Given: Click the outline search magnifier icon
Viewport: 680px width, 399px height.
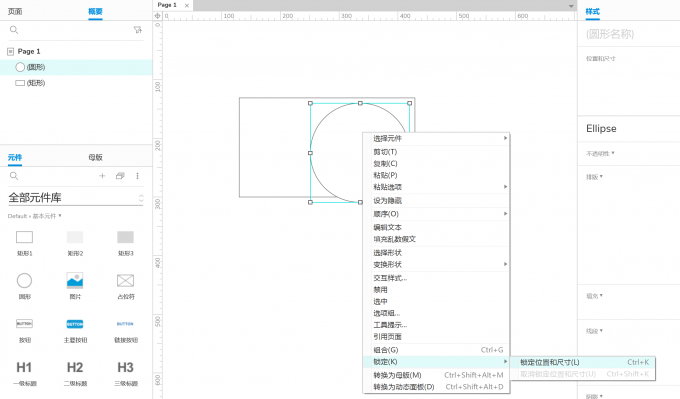Looking at the screenshot, I should pyautogui.click(x=14, y=30).
